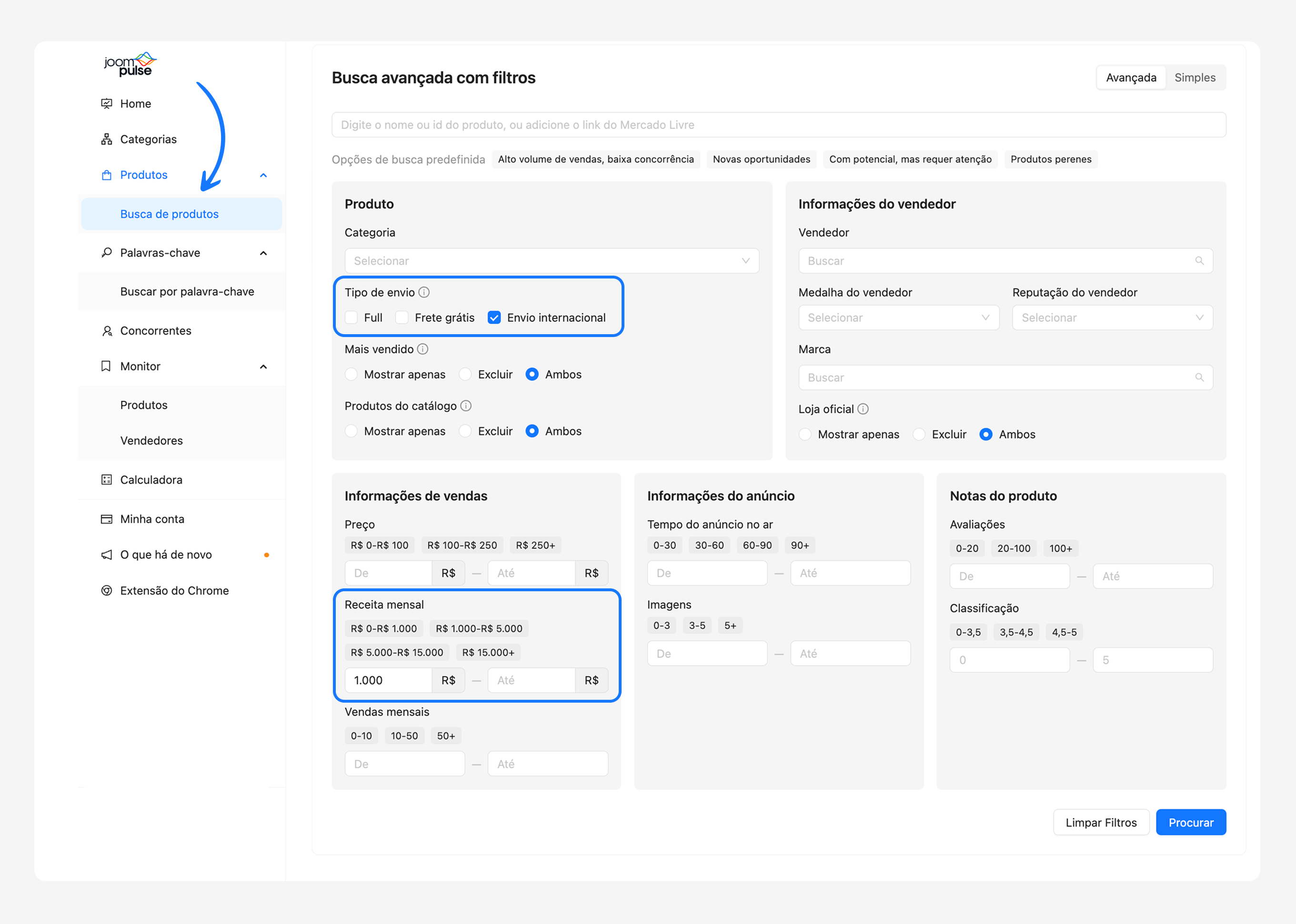Viewport: 1296px width, 924px height.
Task: Open the Medalha do vendedor dropdown
Action: [x=898, y=318]
